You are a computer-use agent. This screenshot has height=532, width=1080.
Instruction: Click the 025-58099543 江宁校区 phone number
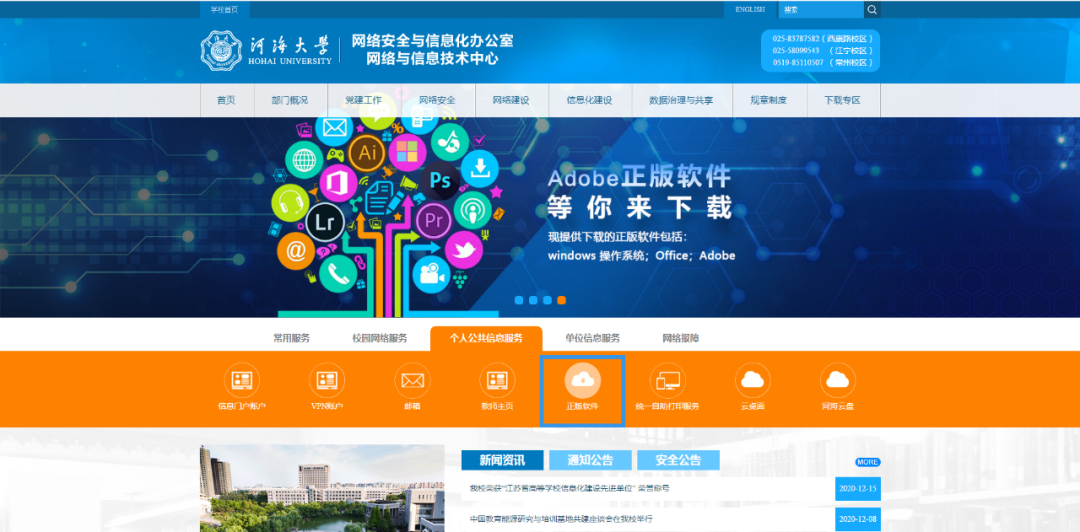(x=822, y=50)
